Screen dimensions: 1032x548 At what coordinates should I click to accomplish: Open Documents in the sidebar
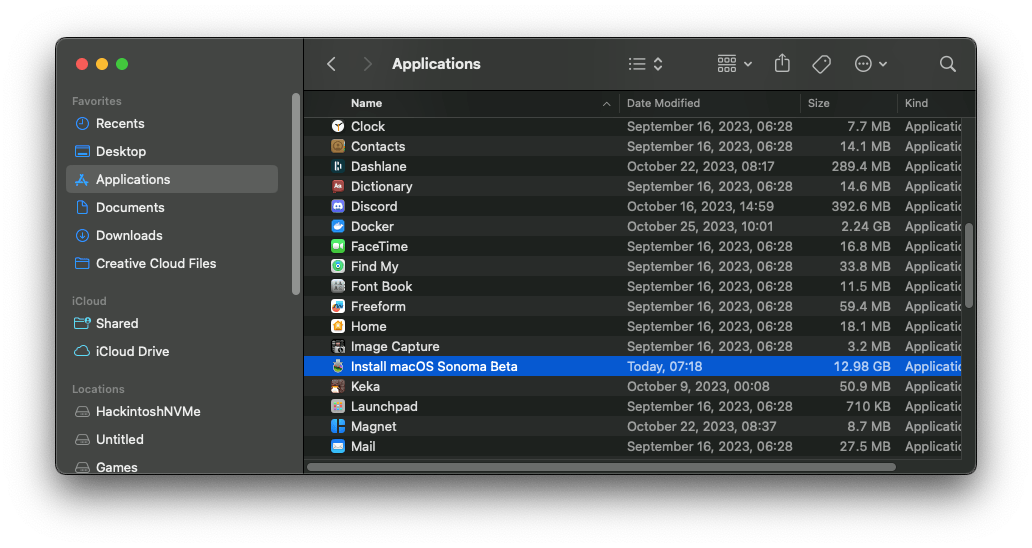tap(172, 207)
